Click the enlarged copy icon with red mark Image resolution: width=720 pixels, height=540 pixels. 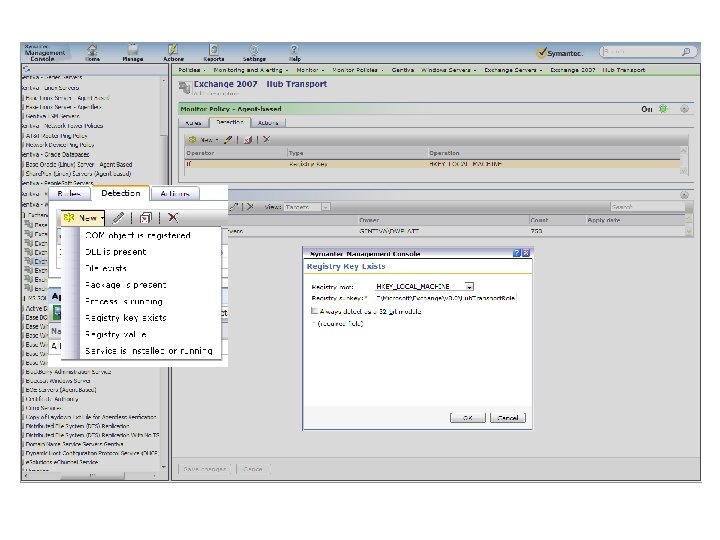pyautogui.click(x=146, y=218)
